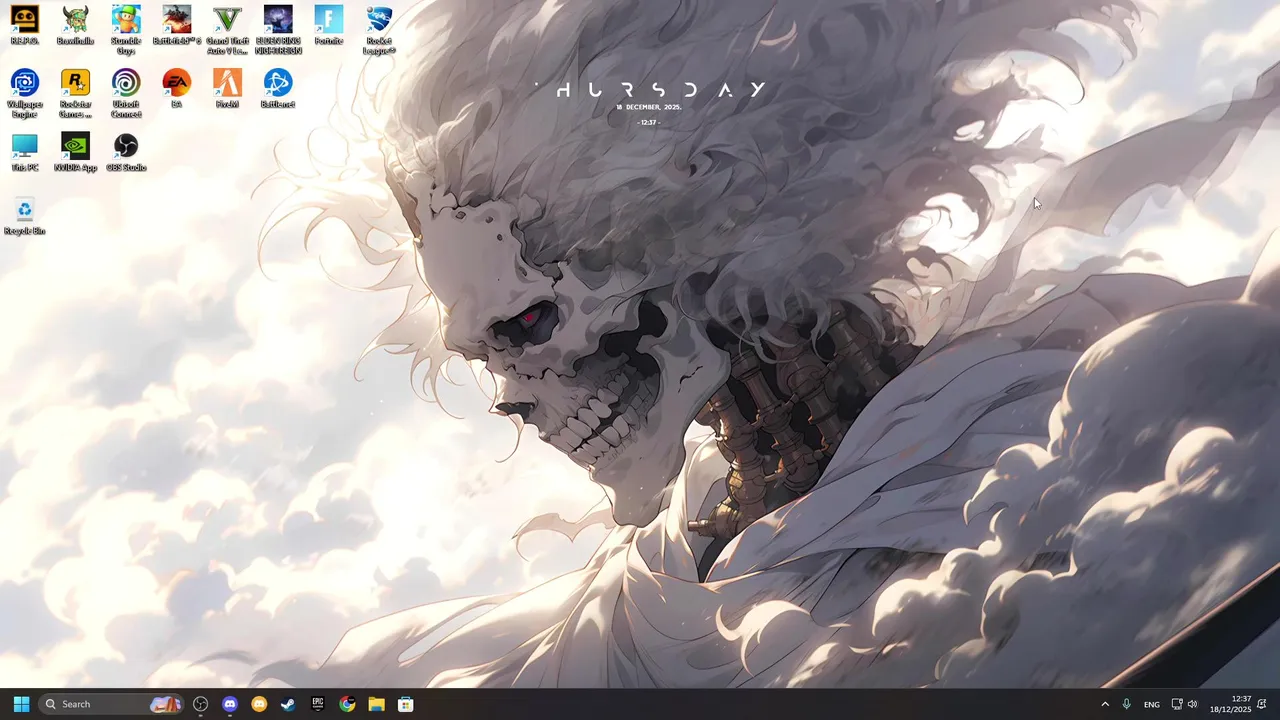Select the Battlefield 6 desktop icon
Viewport: 1280px width, 720px height.
click(177, 25)
